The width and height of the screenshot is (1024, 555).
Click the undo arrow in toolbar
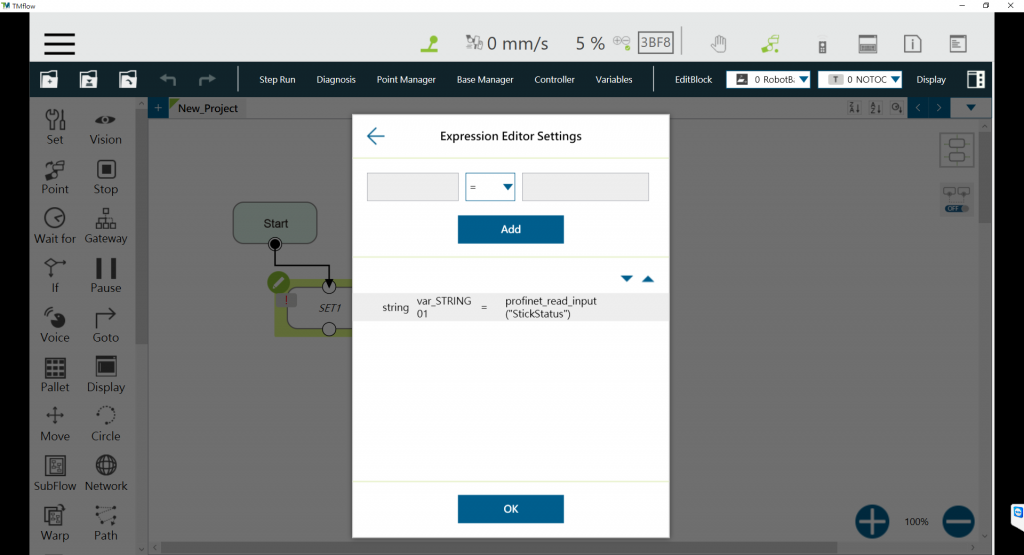(168, 80)
